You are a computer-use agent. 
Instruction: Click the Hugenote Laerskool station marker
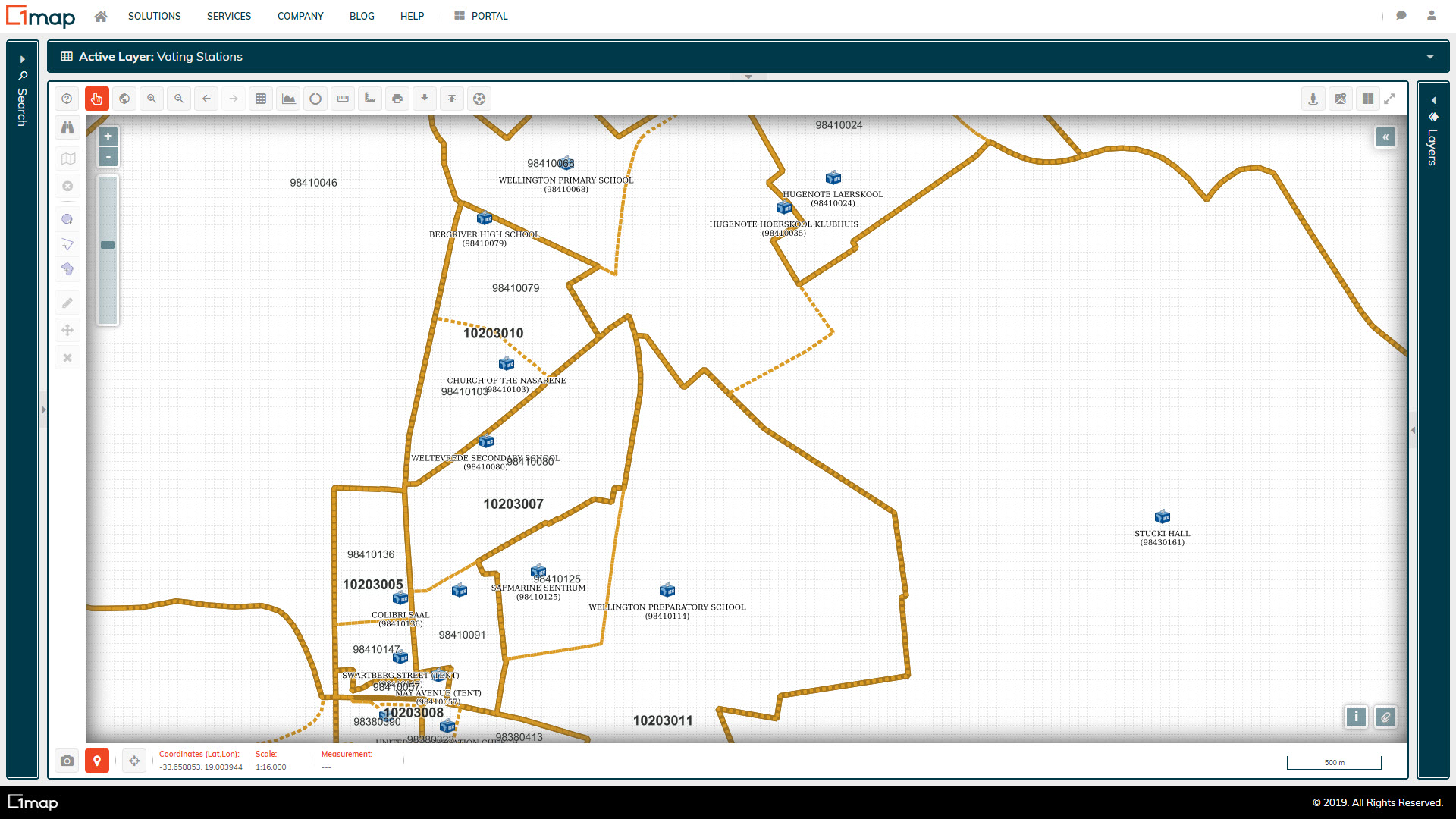[833, 177]
